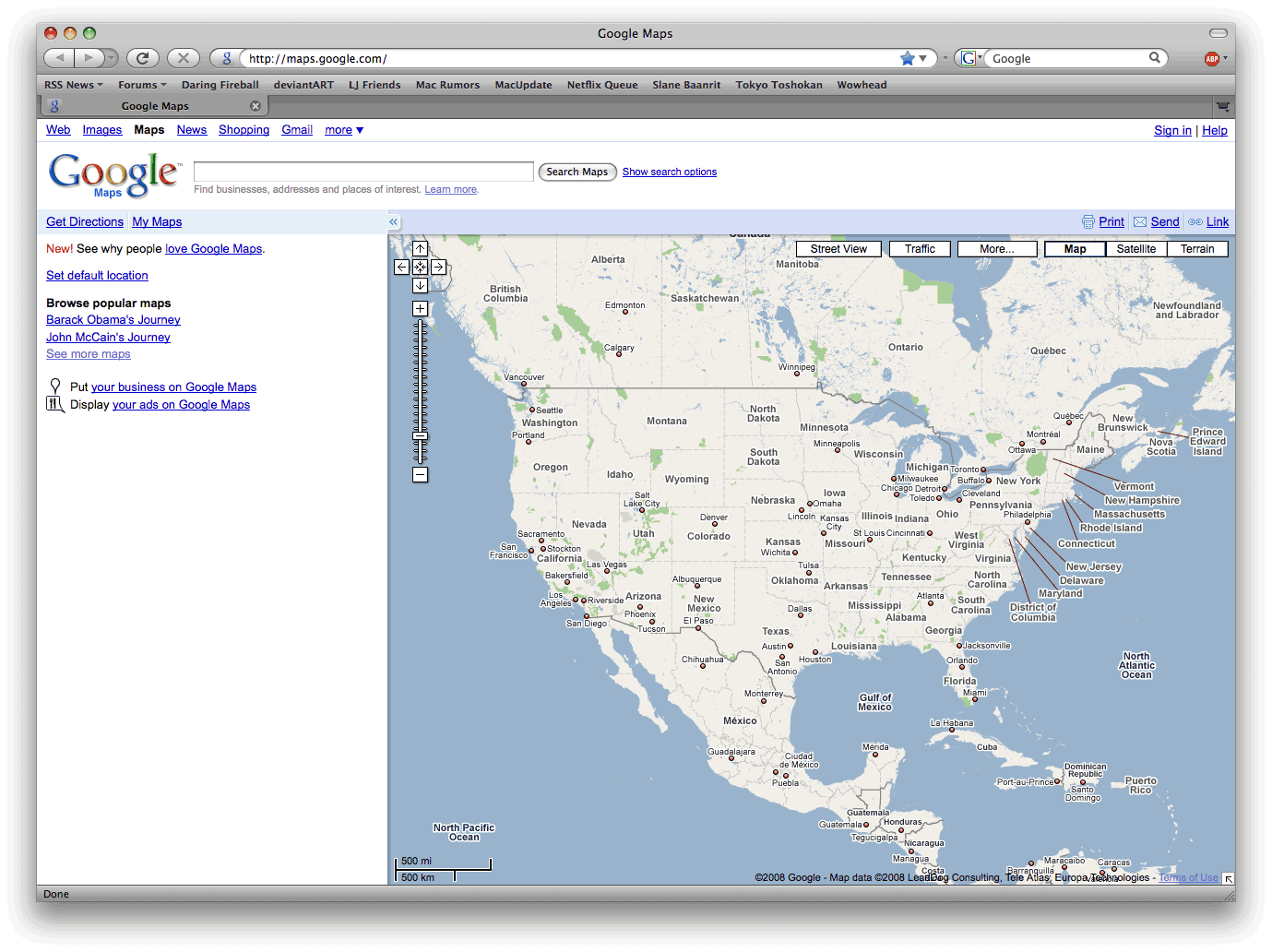The image size is (1272, 952).
Task: Click the bookmark star in the address bar
Action: [908, 58]
